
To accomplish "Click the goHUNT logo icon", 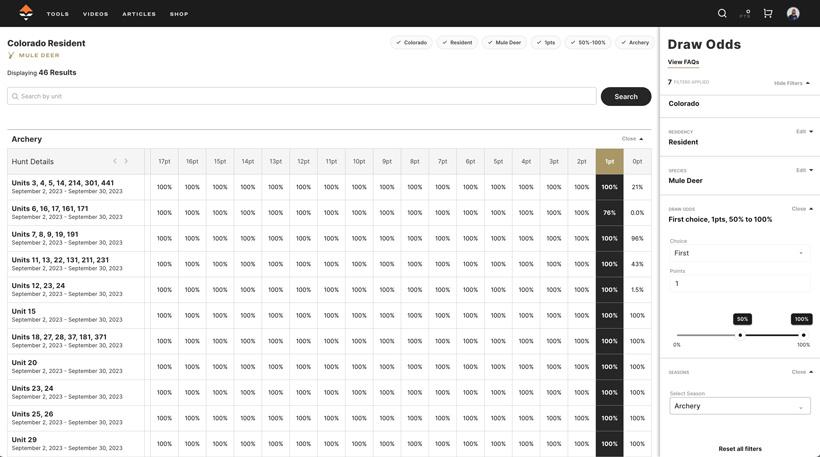I will coord(26,13).
